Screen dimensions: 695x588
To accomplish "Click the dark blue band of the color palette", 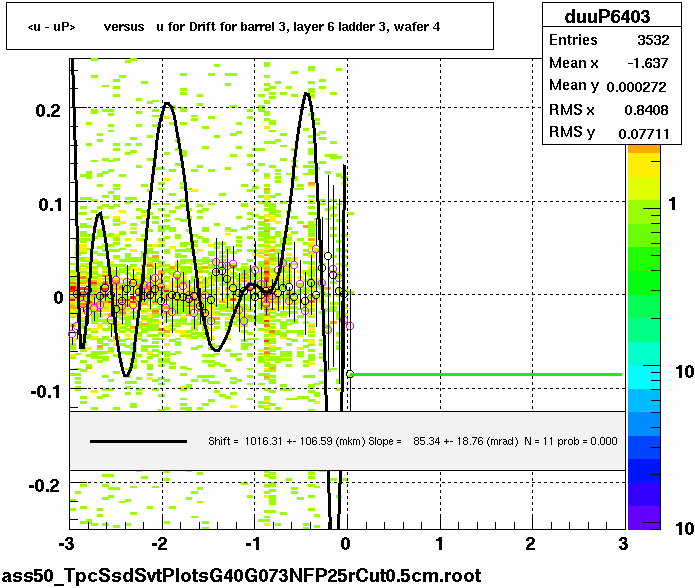I will click(x=644, y=471).
